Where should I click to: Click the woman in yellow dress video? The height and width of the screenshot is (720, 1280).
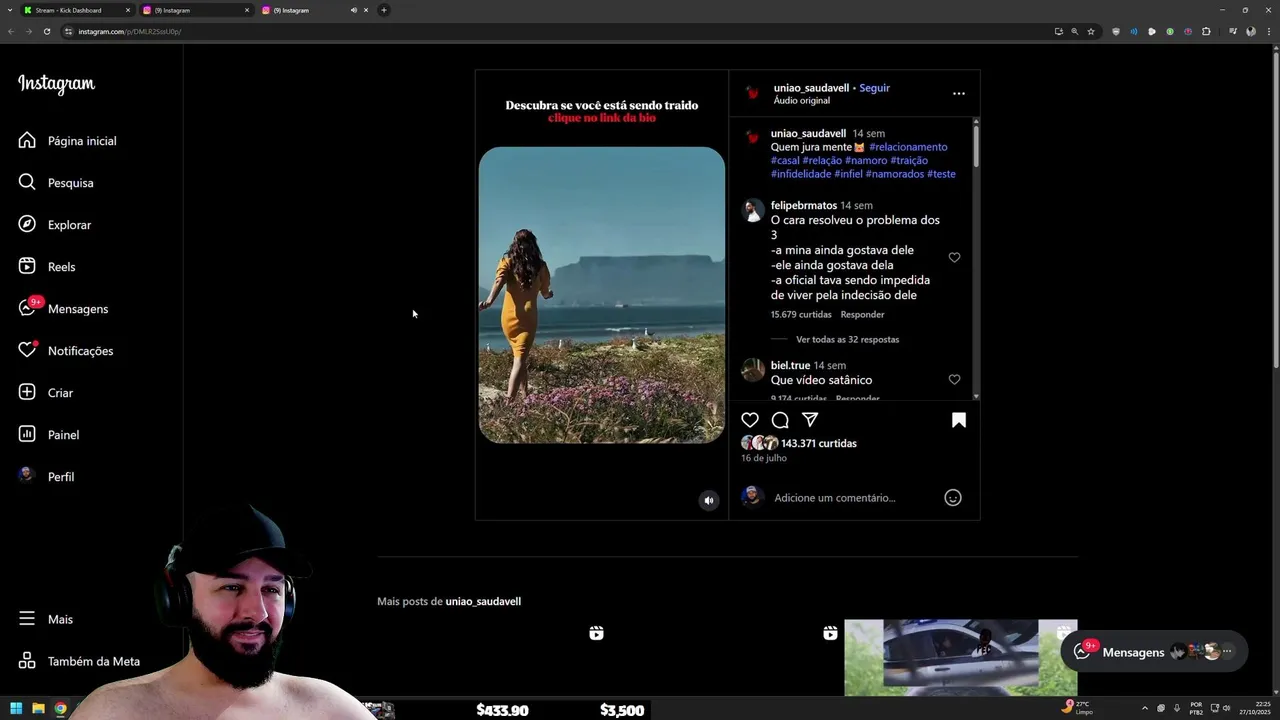[x=602, y=295]
